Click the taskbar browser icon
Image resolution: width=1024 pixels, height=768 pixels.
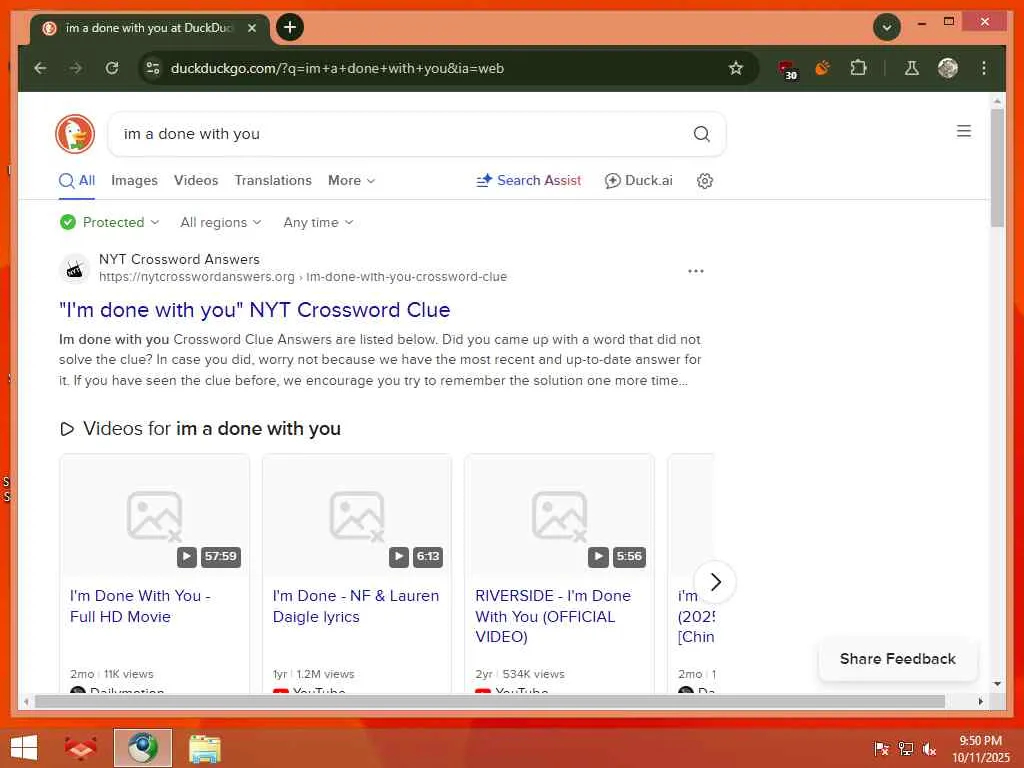pos(142,748)
